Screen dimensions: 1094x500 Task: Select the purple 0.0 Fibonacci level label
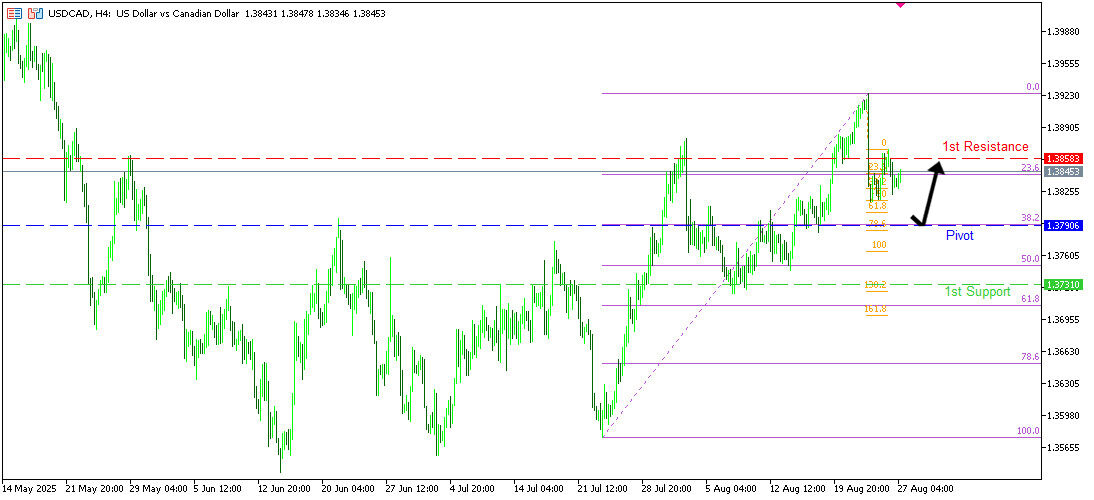1032,88
